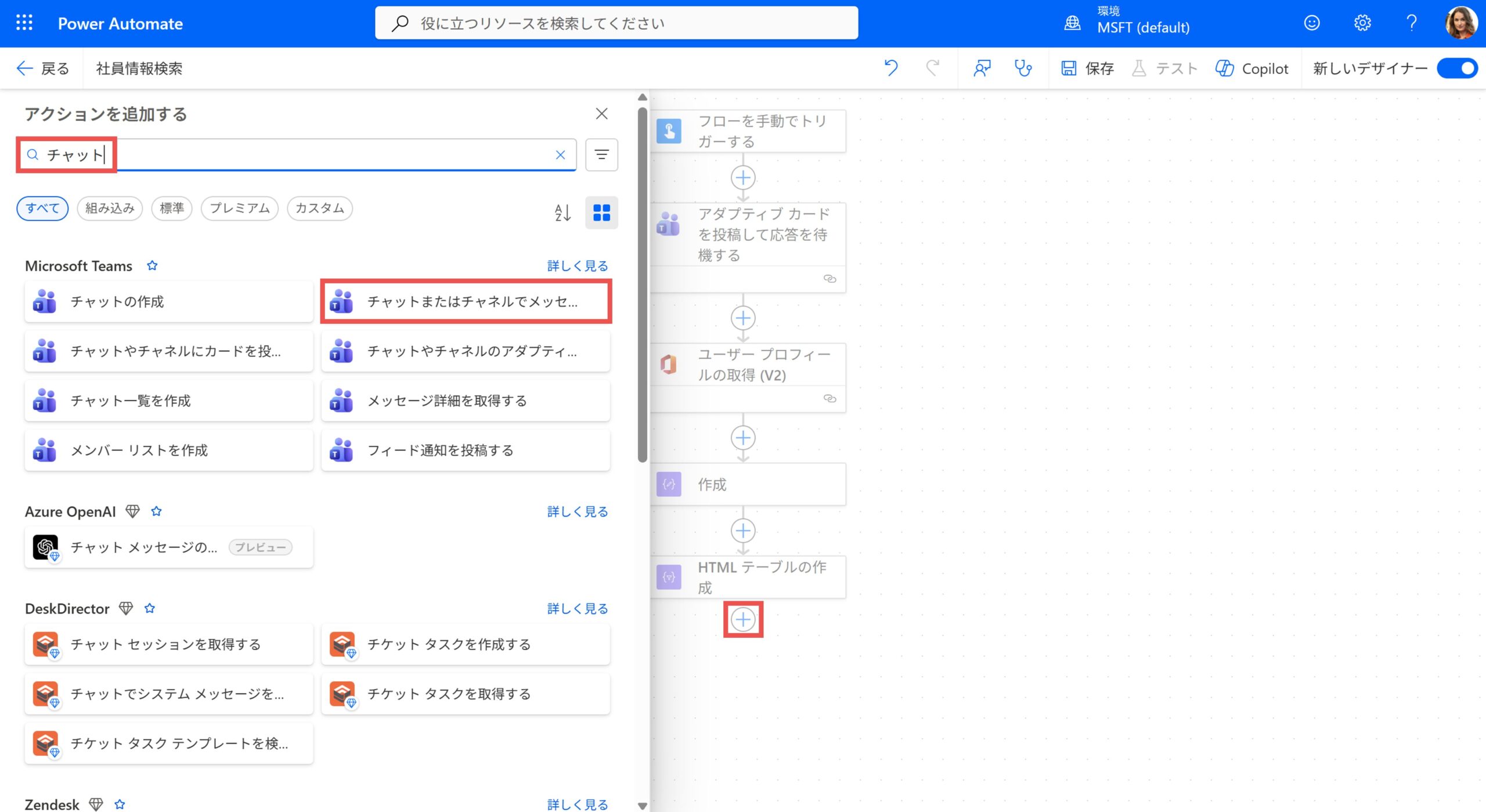Expand Microsoft Teams with 詳しく見る
The width and height of the screenshot is (1486, 812).
577,265
